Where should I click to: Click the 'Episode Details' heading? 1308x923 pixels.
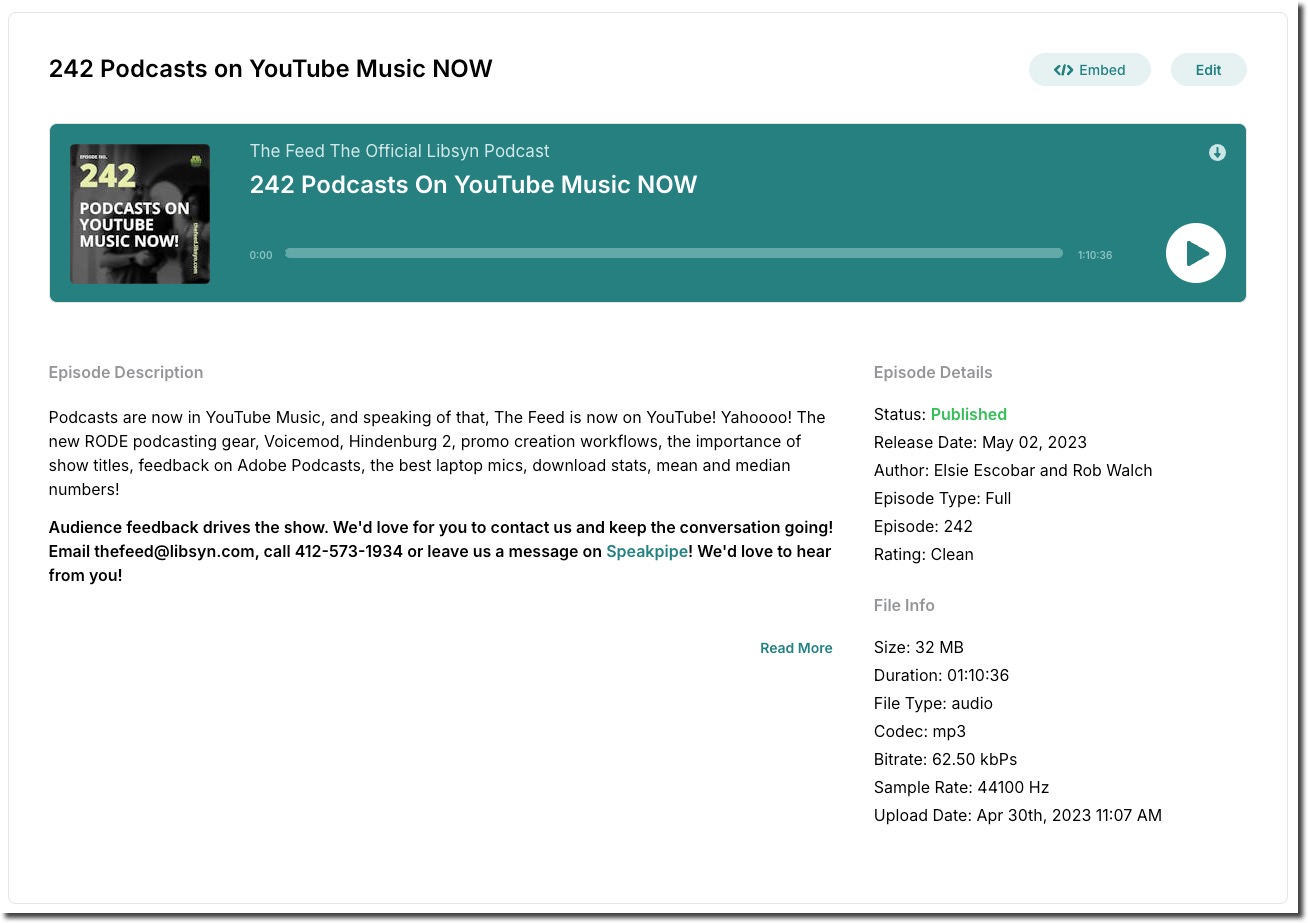tap(933, 372)
